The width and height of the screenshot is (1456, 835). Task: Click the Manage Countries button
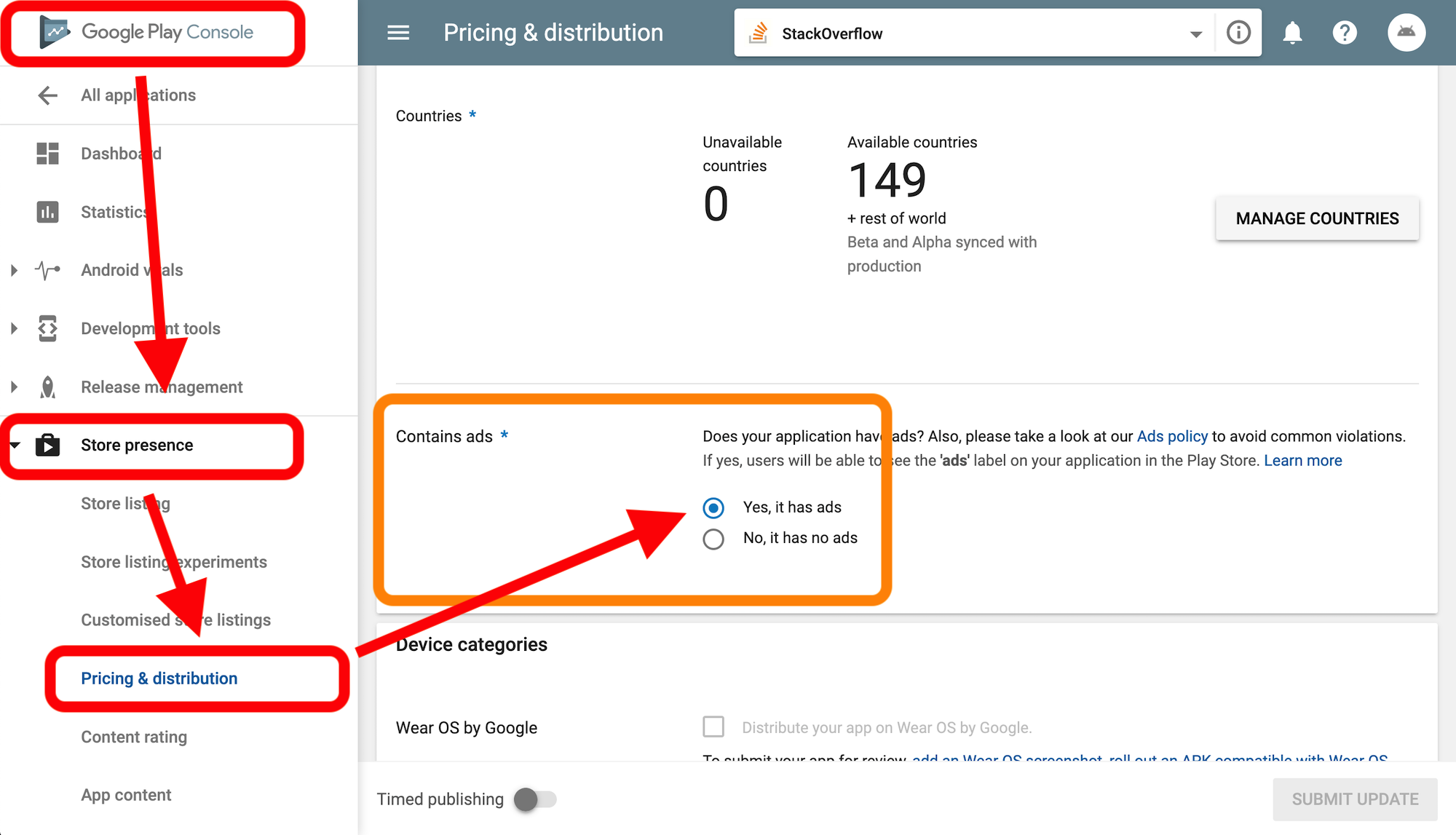(1317, 218)
